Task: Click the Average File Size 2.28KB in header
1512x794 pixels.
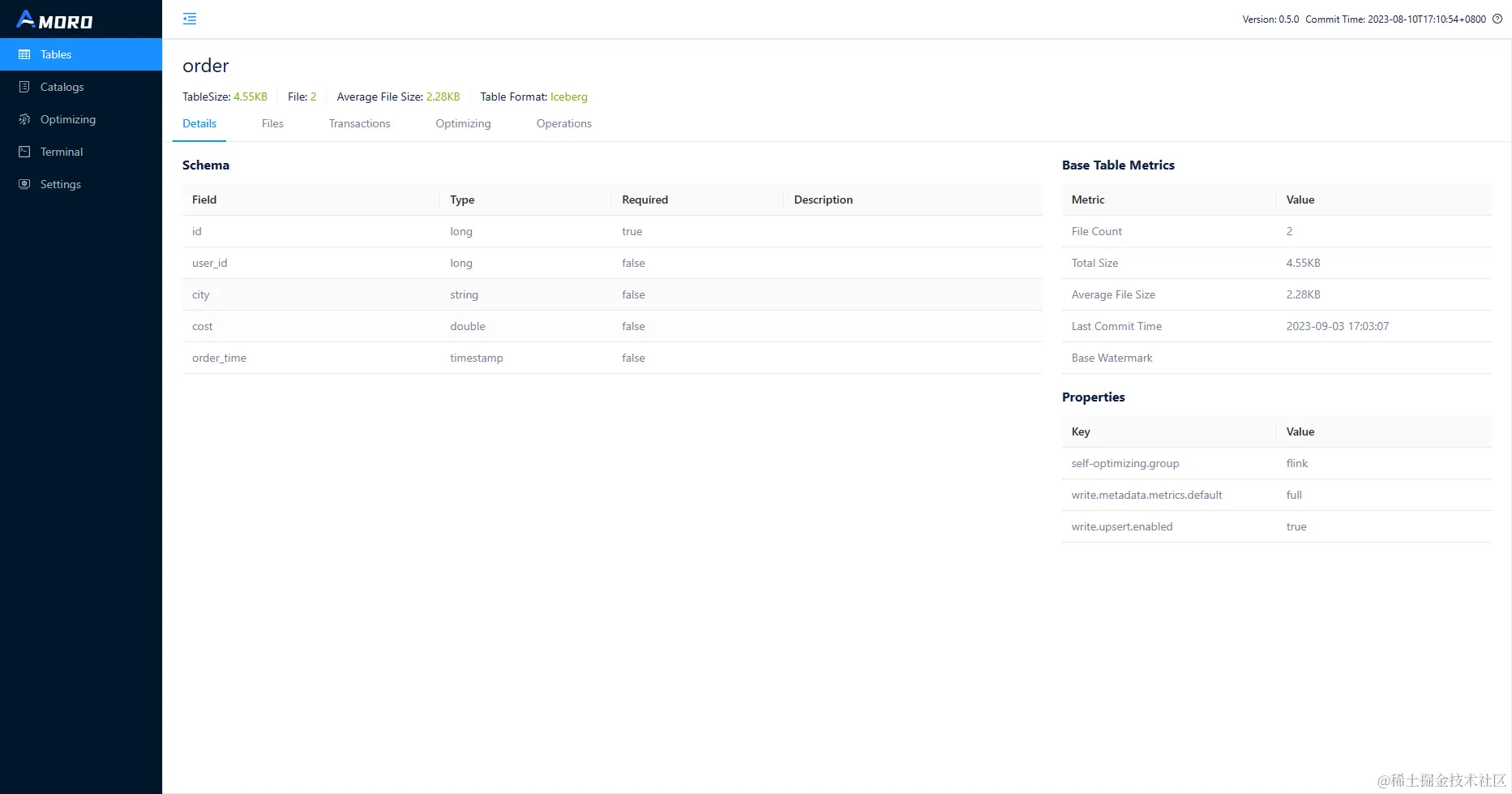Action: coord(443,97)
